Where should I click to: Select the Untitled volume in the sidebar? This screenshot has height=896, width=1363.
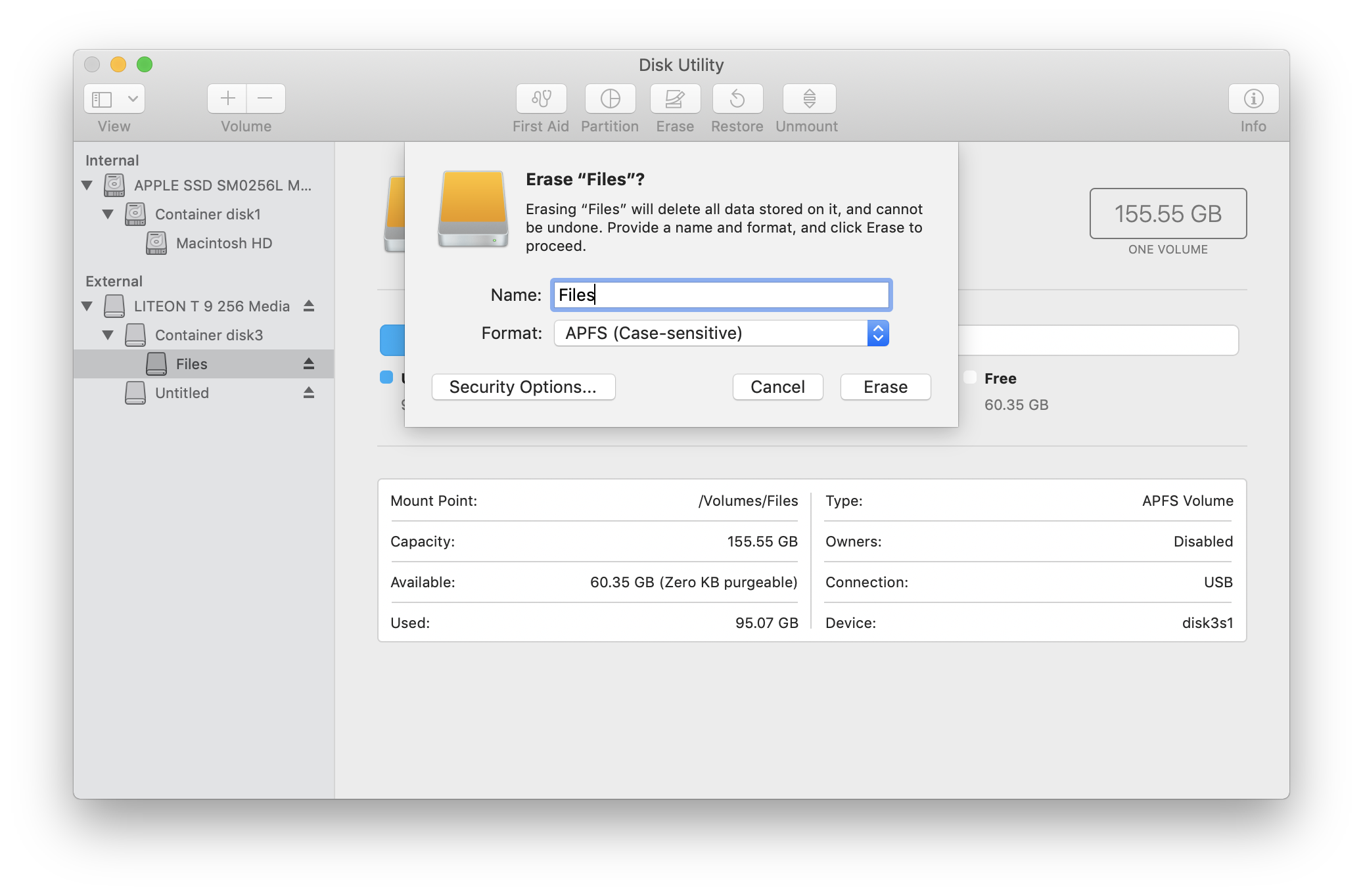pyautogui.click(x=182, y=393)
